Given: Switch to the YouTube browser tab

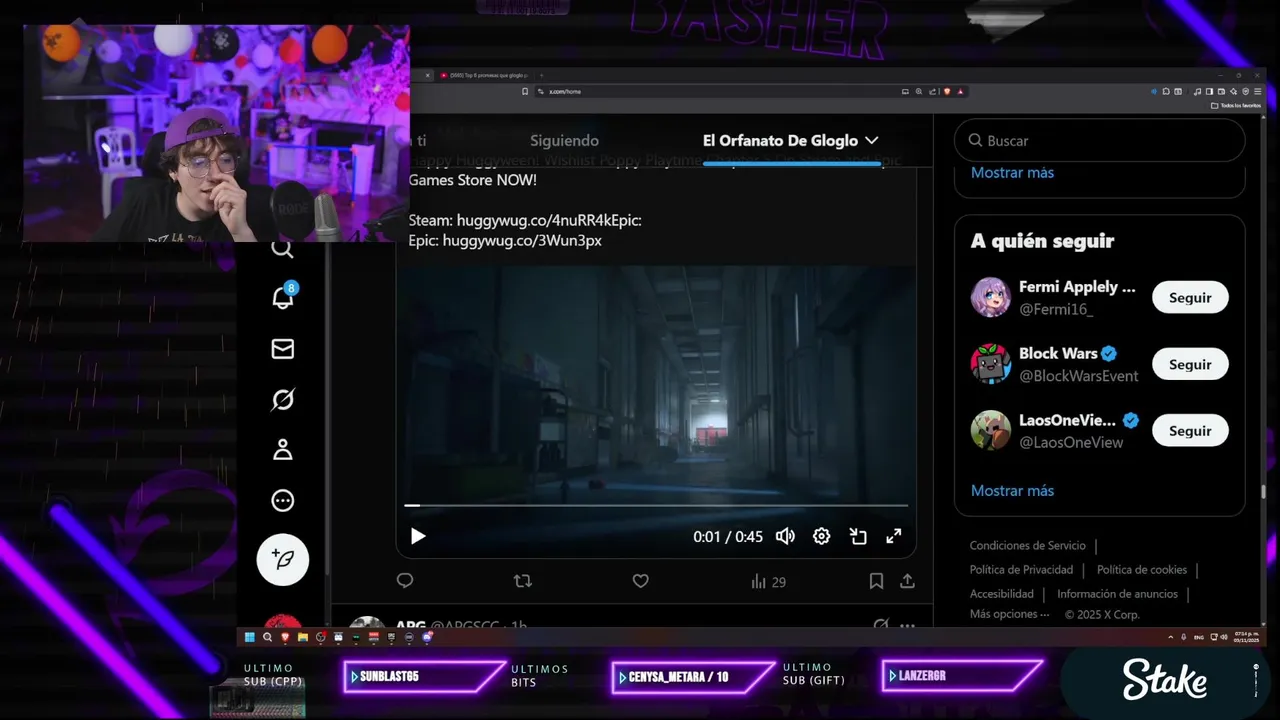Looking at the screenshot, I should [x=482, y=75].
